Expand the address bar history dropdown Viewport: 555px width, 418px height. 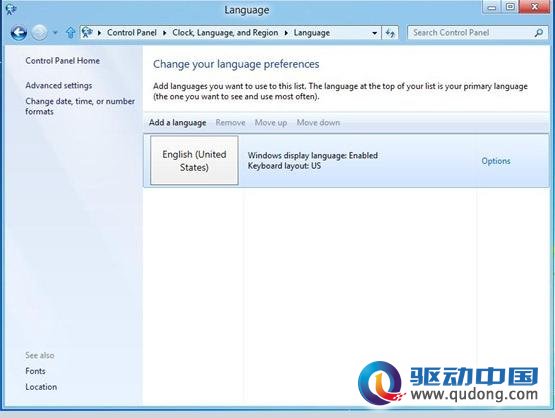coord(374,33)
